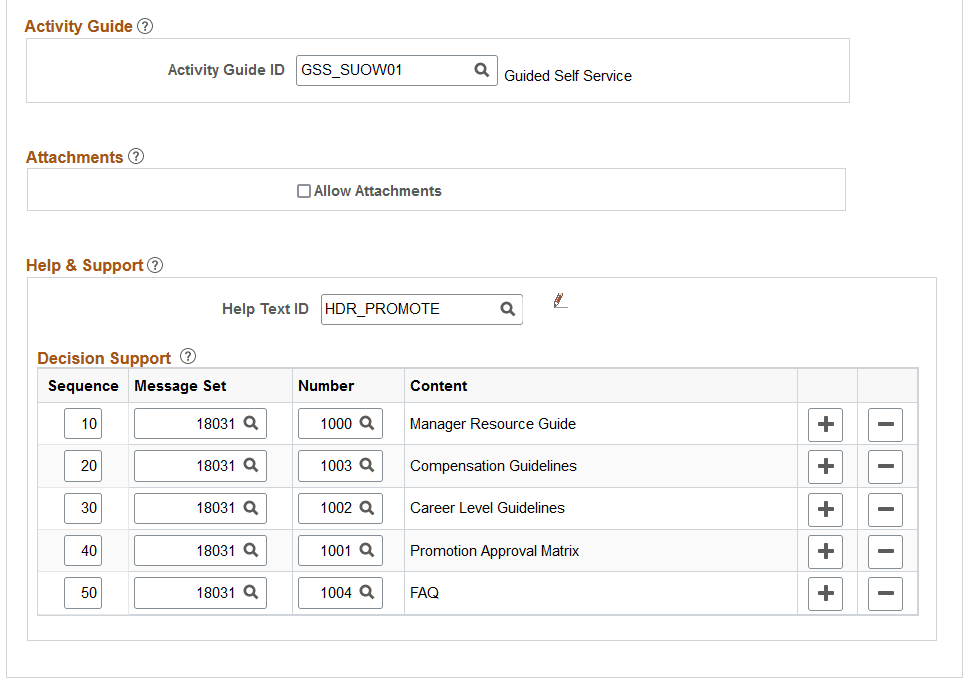Click the Sequence field containing 50
The image size is (974, 682).
pyautogui.click(x=82, y=592)
